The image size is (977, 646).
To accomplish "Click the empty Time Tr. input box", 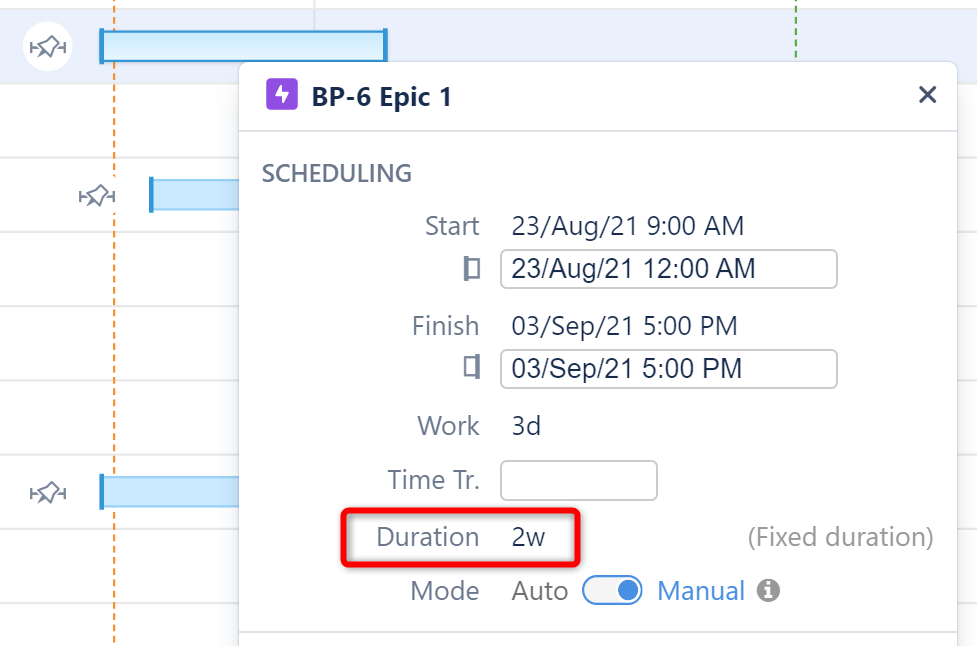I will tap(578, 480).
